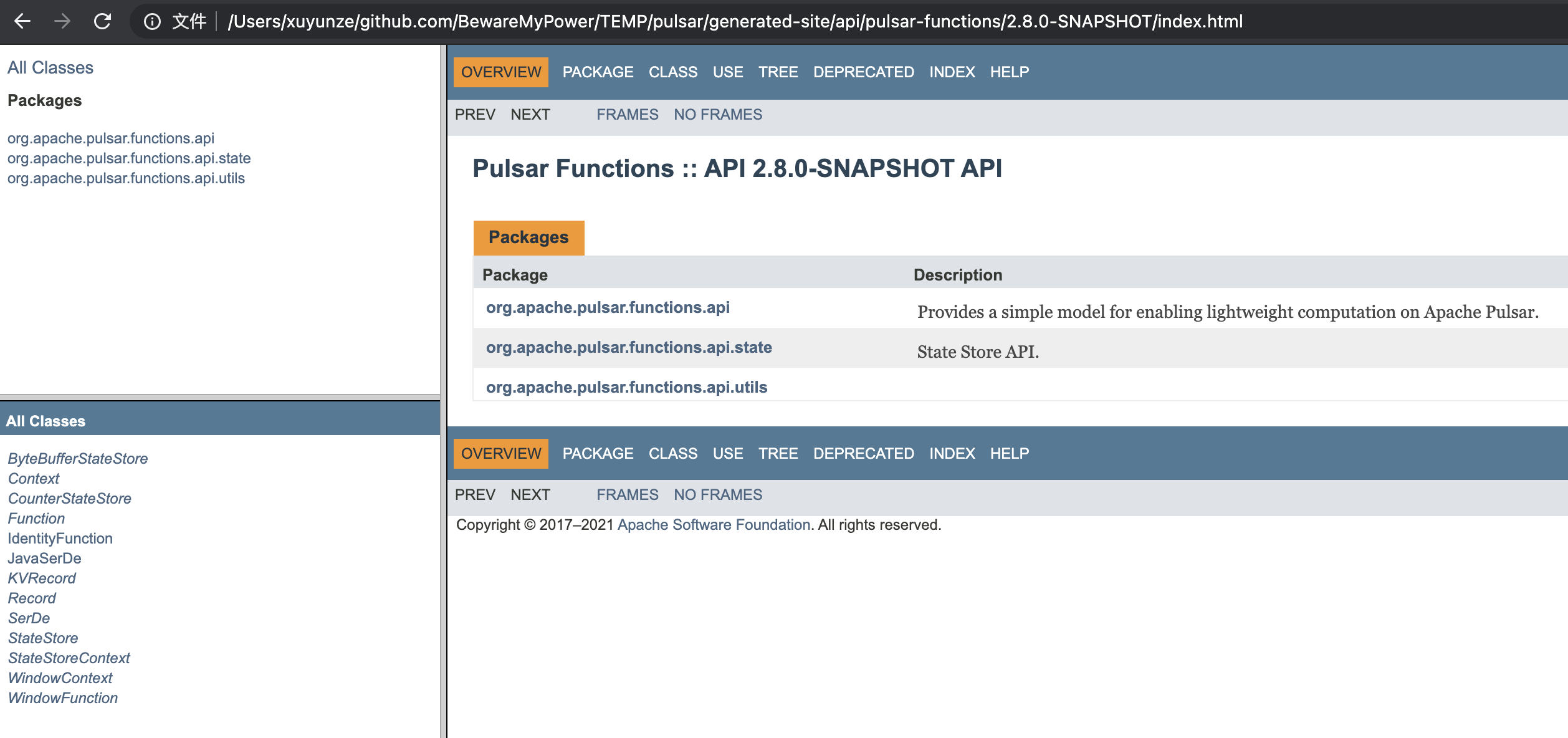Click the site info circle icon
The image size is (1568, 738).
(x=152, y=22)
